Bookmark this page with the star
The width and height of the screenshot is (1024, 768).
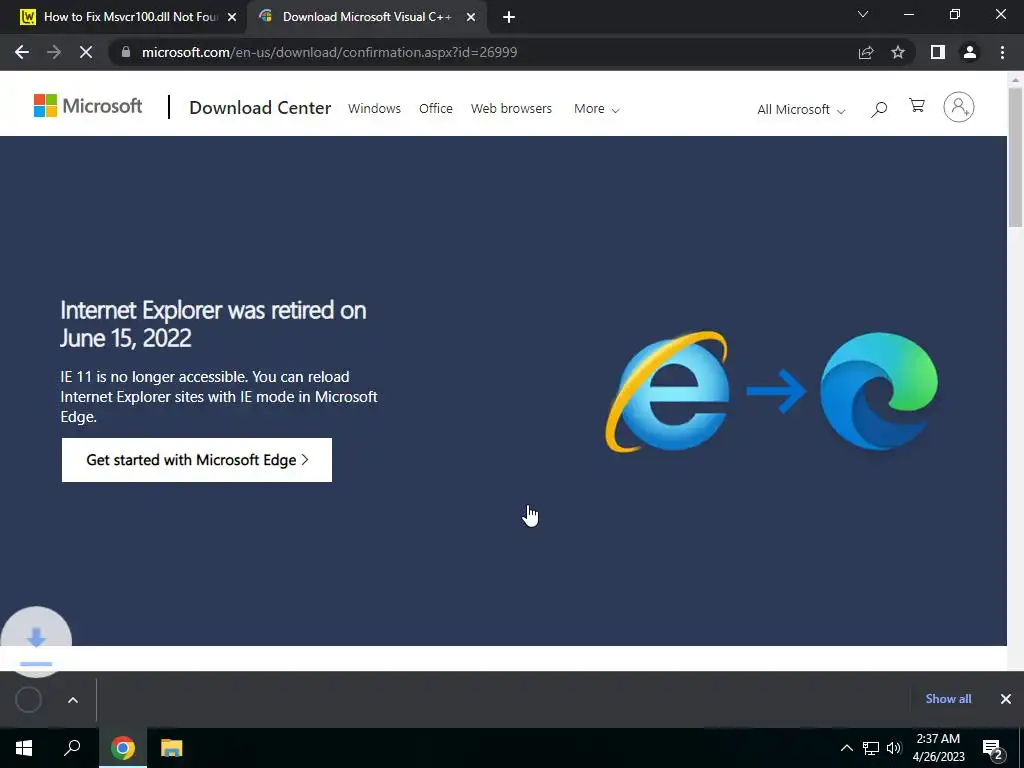898,52
